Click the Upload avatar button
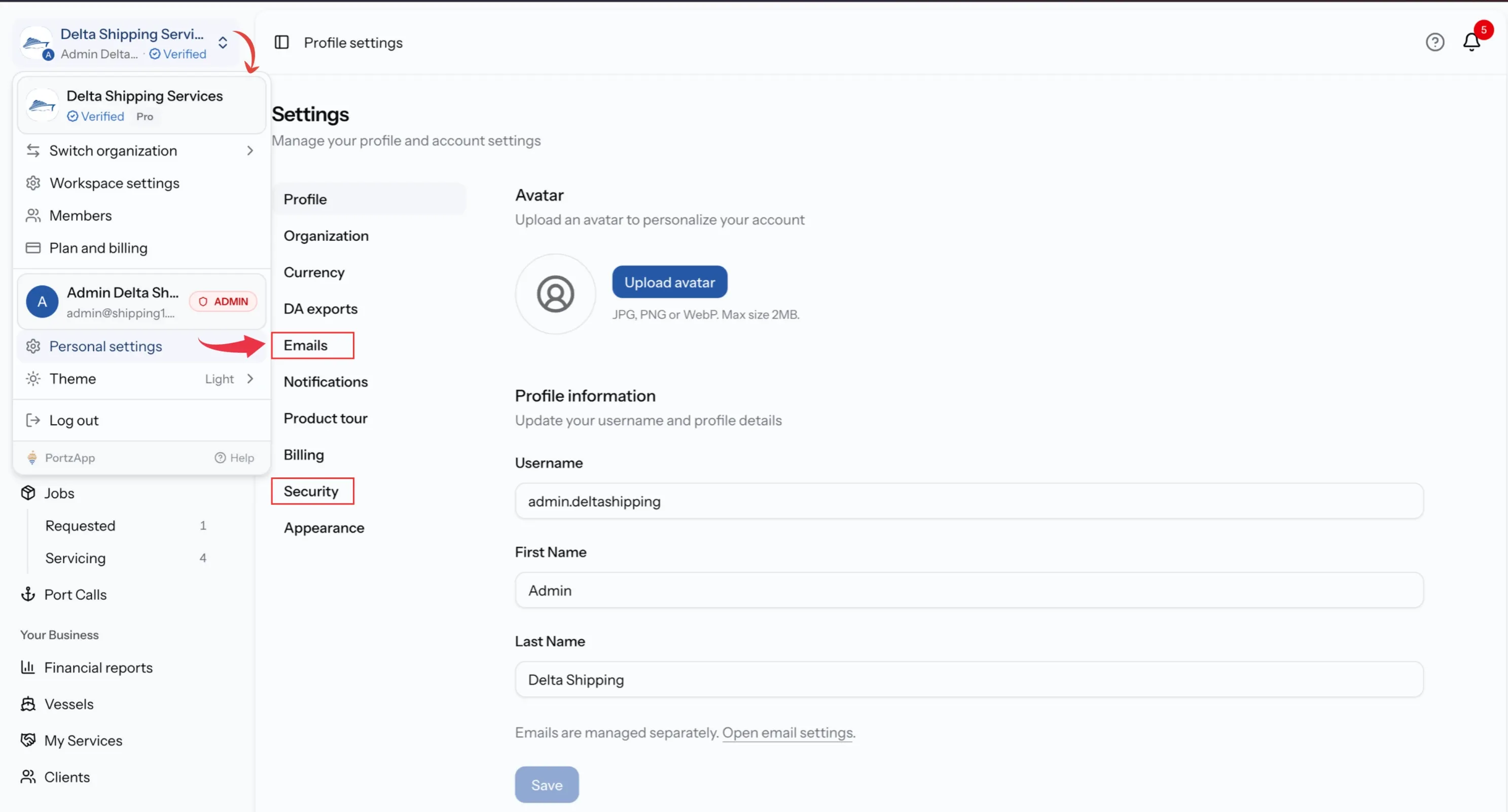Image resolution: width=1508 pixels, height=812 pixels. click(x=670, y=282)
